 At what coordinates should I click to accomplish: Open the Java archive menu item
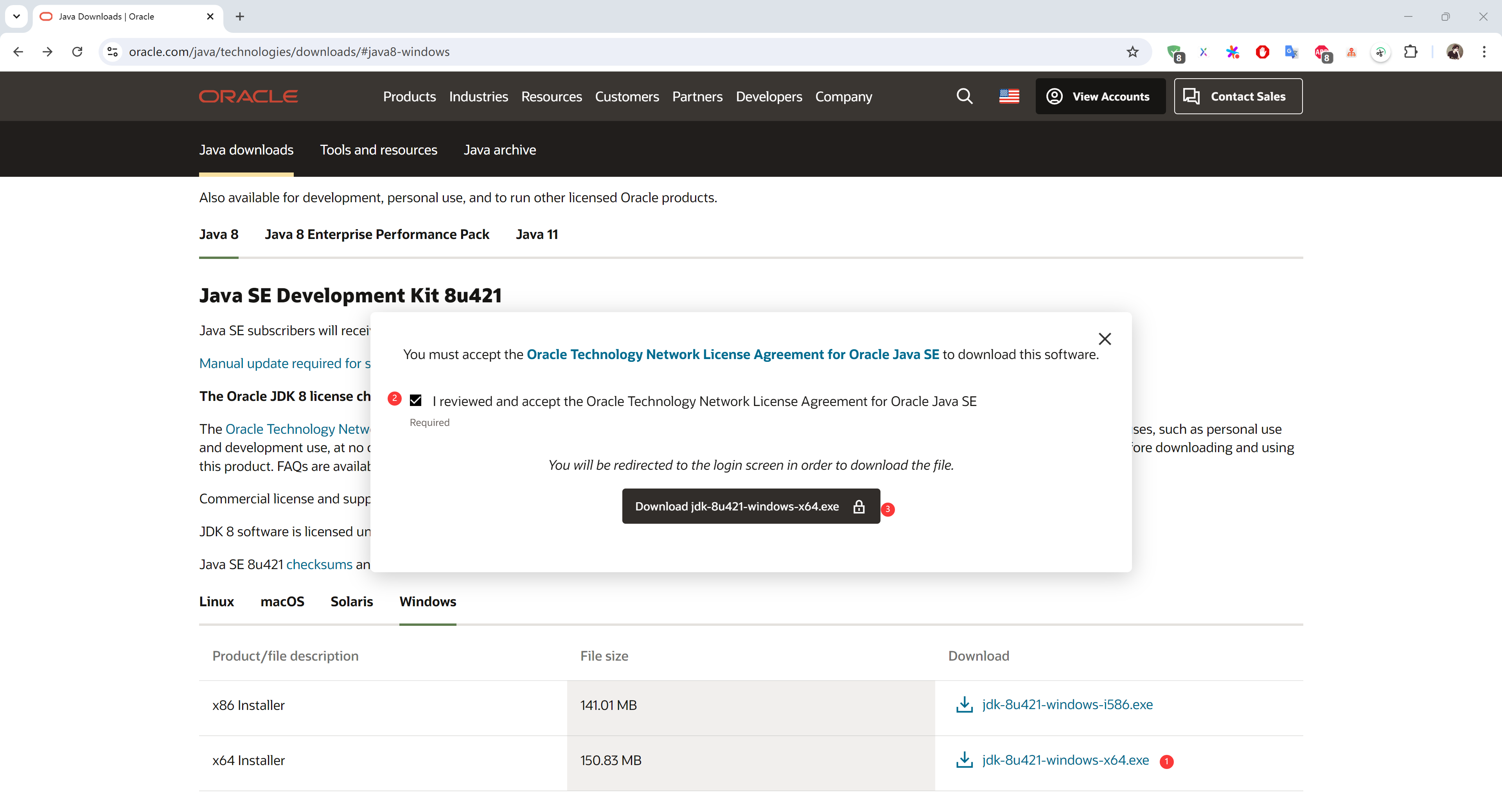(500, 150)
